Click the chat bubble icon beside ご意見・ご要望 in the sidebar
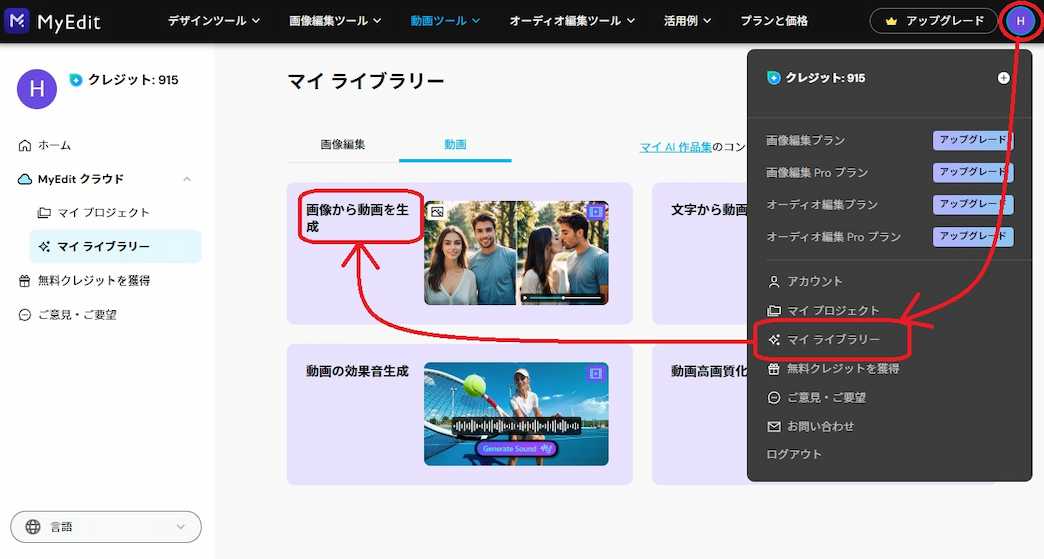The image size is (1044, 559). [x=25, y=315]
